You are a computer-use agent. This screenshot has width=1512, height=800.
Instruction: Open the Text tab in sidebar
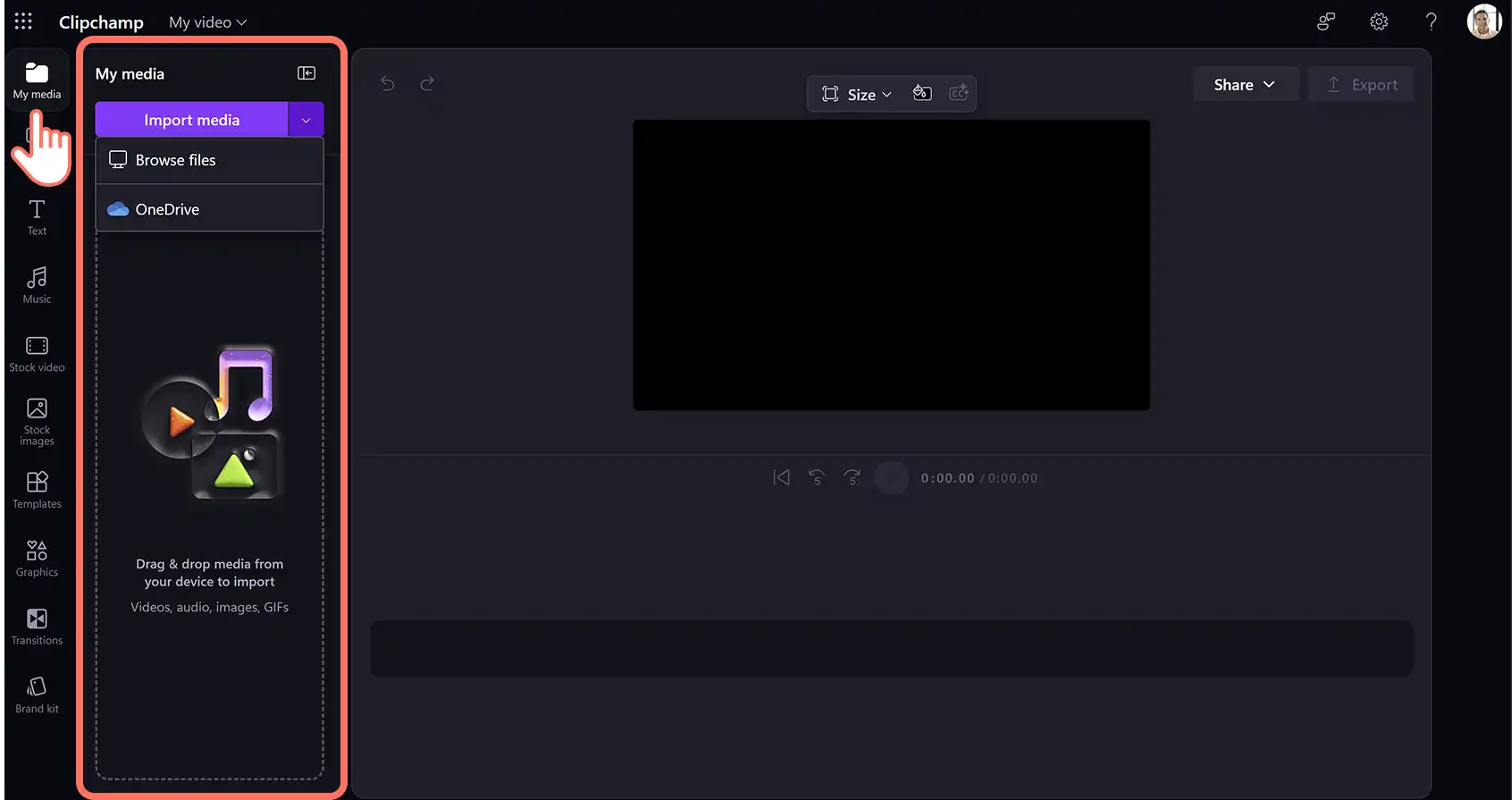(37, 217)
